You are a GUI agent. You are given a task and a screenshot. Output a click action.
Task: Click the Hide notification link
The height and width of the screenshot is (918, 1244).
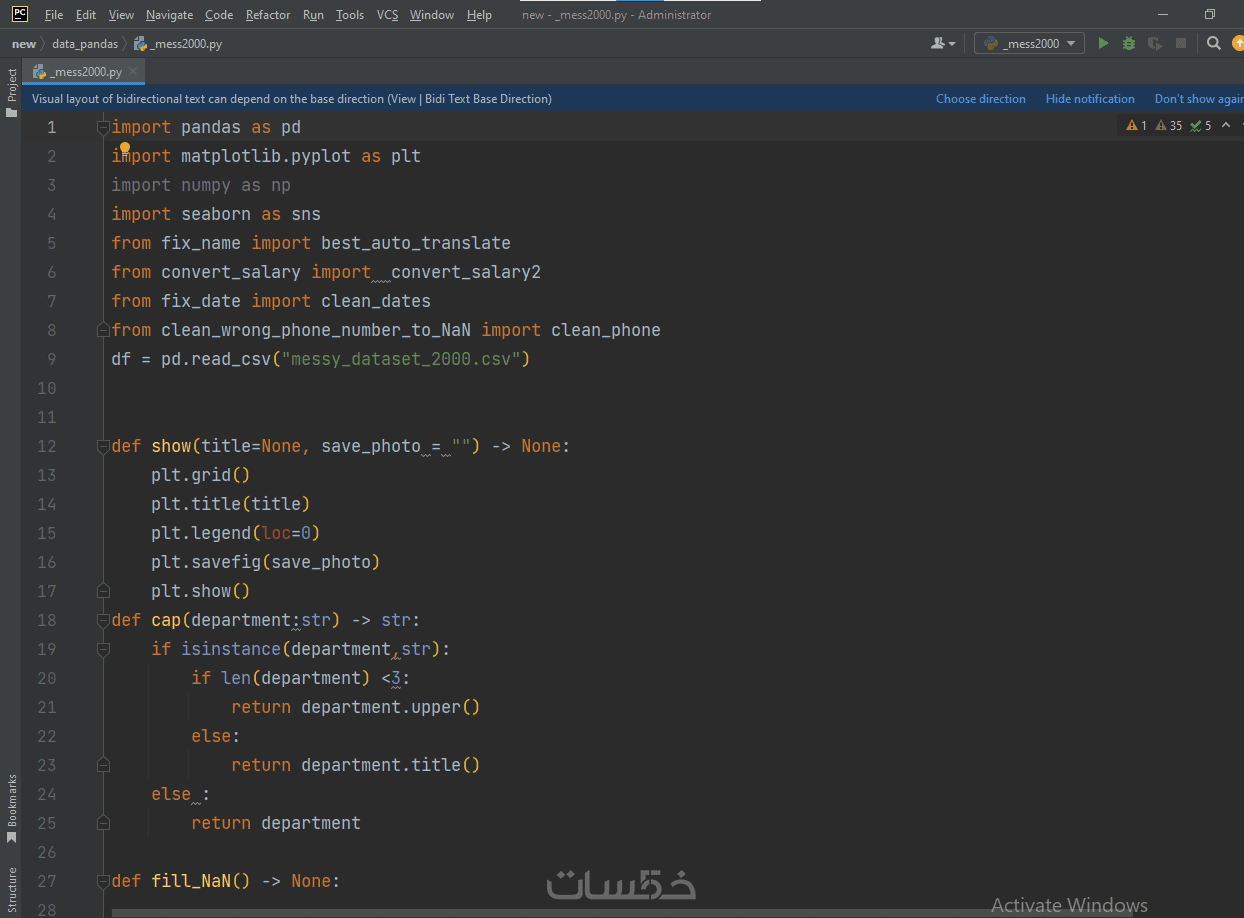1090,99
